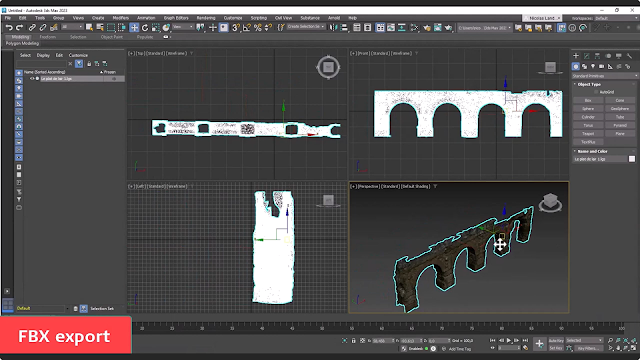
Task: Click the Render Production teapot icon
Action: pyautogui.click(x=448, y=27)
